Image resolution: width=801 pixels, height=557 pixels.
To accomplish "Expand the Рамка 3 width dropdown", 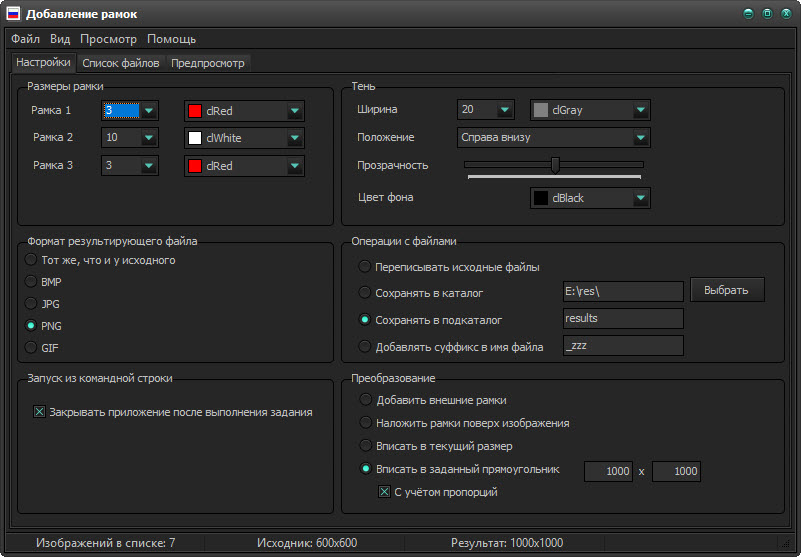I will 149,165.
